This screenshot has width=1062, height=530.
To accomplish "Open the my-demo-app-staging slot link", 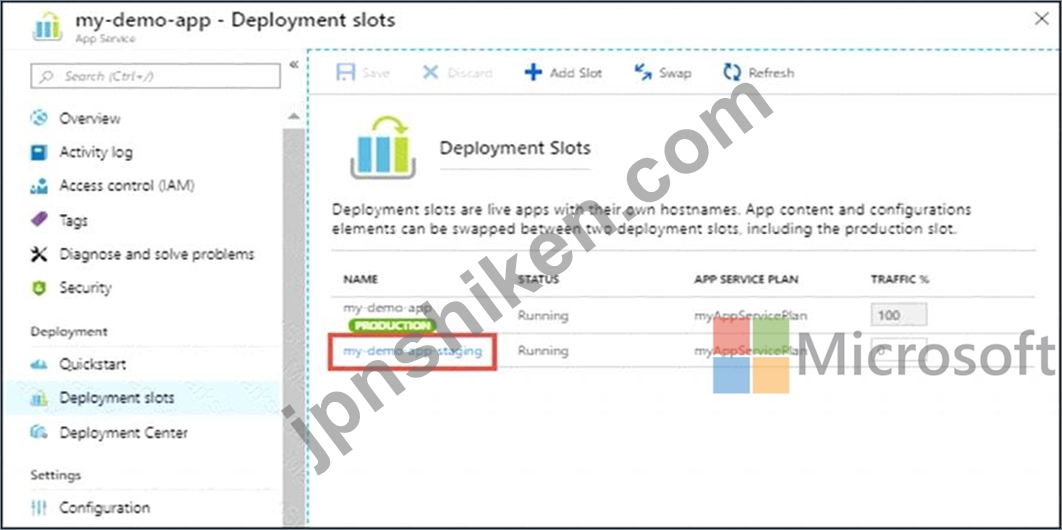I will point(412,351).
